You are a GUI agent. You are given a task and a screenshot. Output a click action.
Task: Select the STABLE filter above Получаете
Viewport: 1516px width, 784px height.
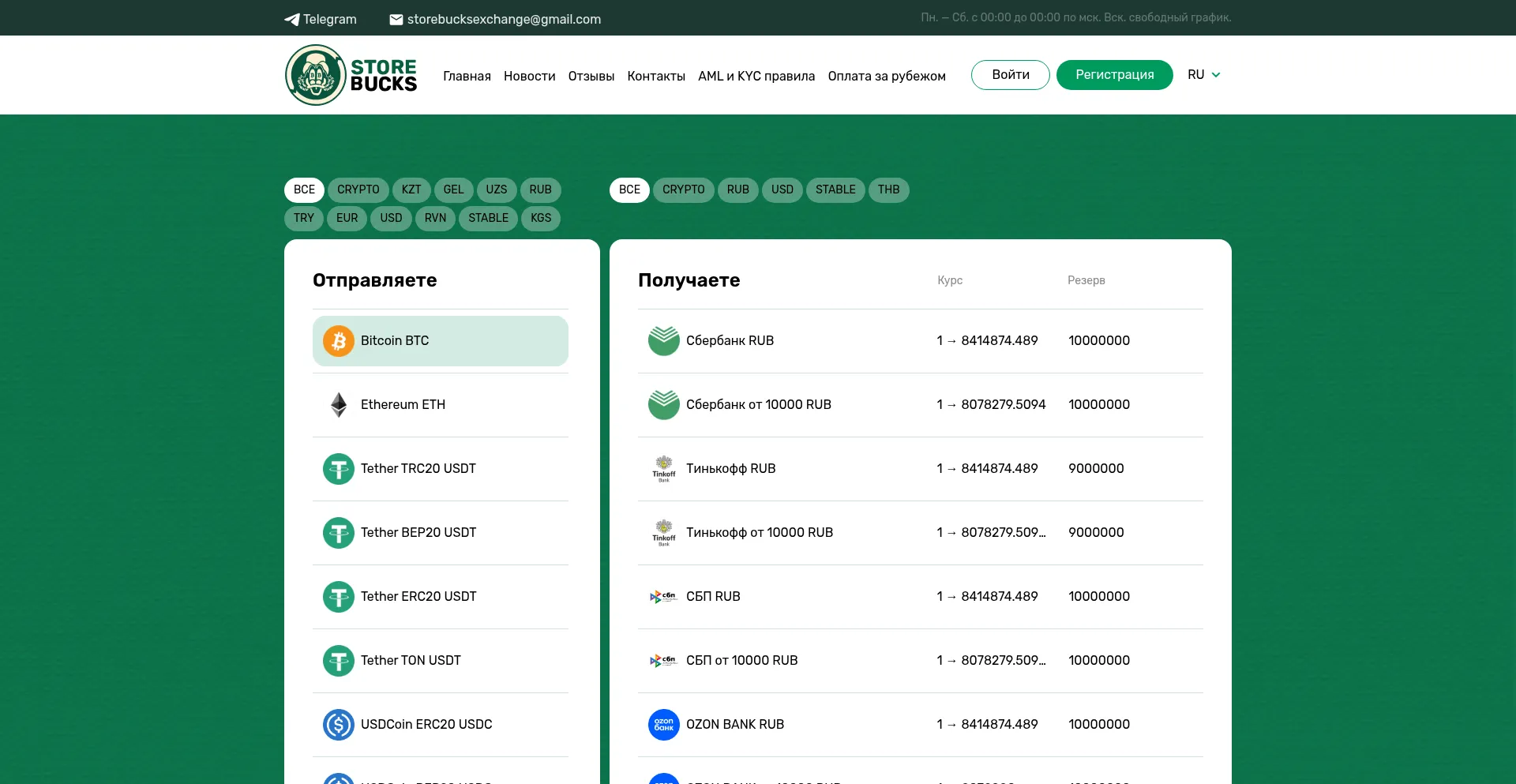tap(836, 189)
